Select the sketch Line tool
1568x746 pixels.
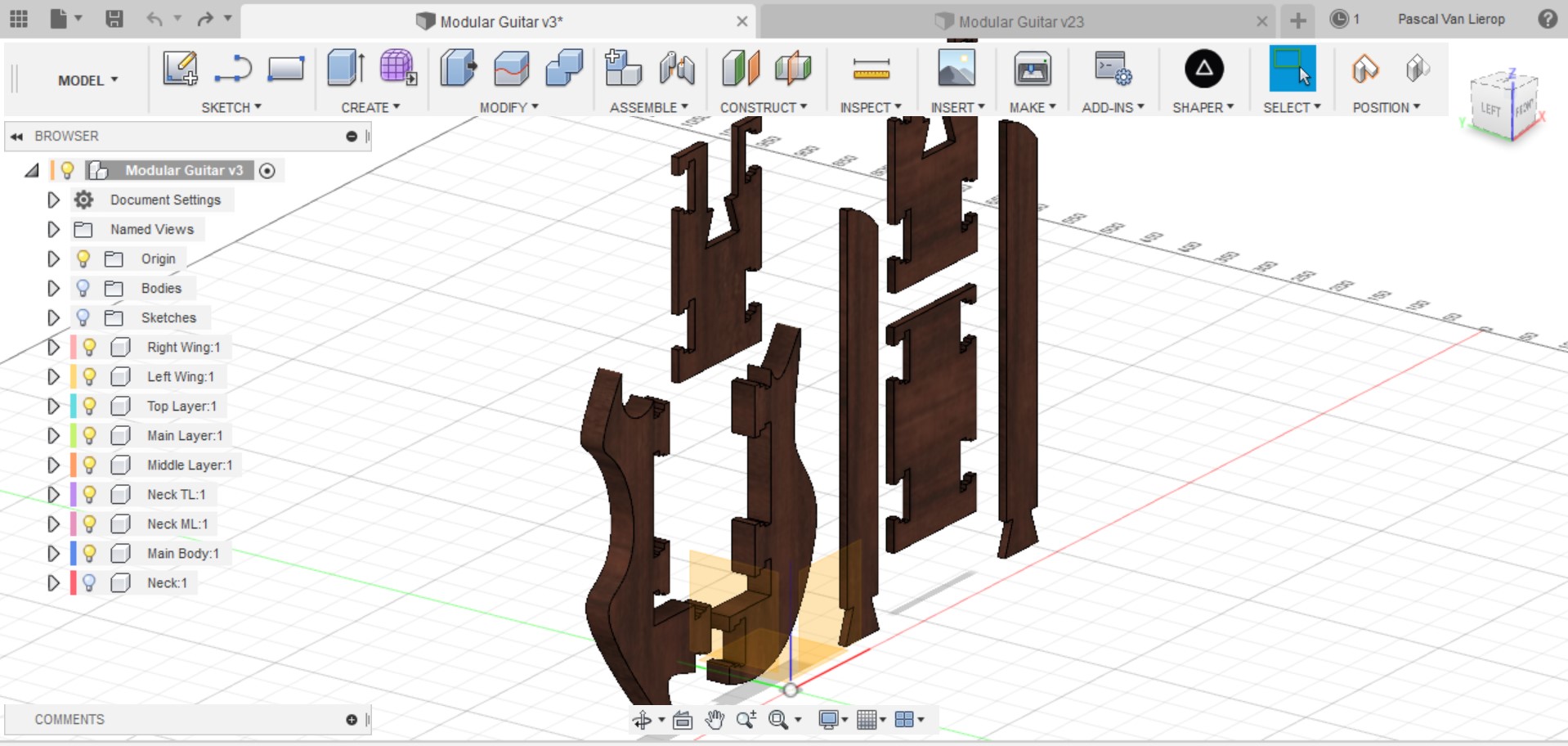point(233,69)
